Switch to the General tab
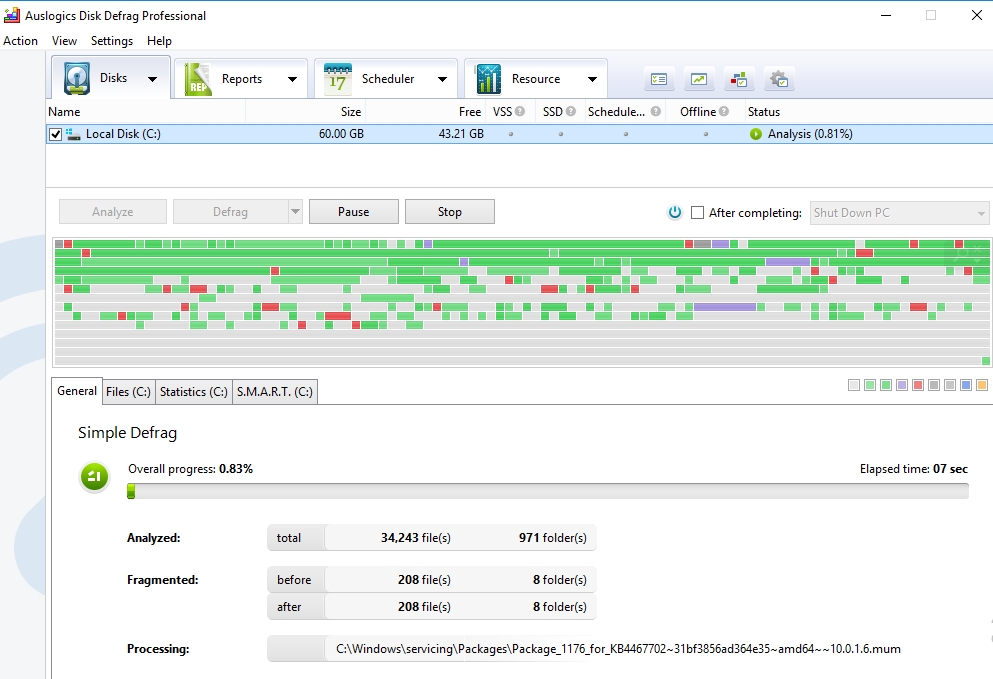993x679 pixels. click(x=77, y=391)
